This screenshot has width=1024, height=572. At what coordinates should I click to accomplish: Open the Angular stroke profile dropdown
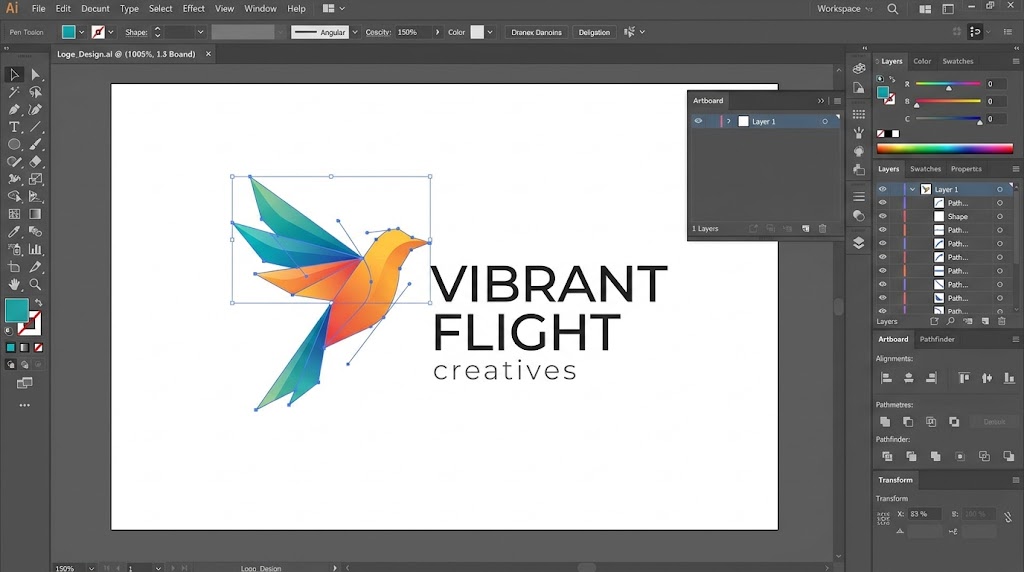point(355,32)
